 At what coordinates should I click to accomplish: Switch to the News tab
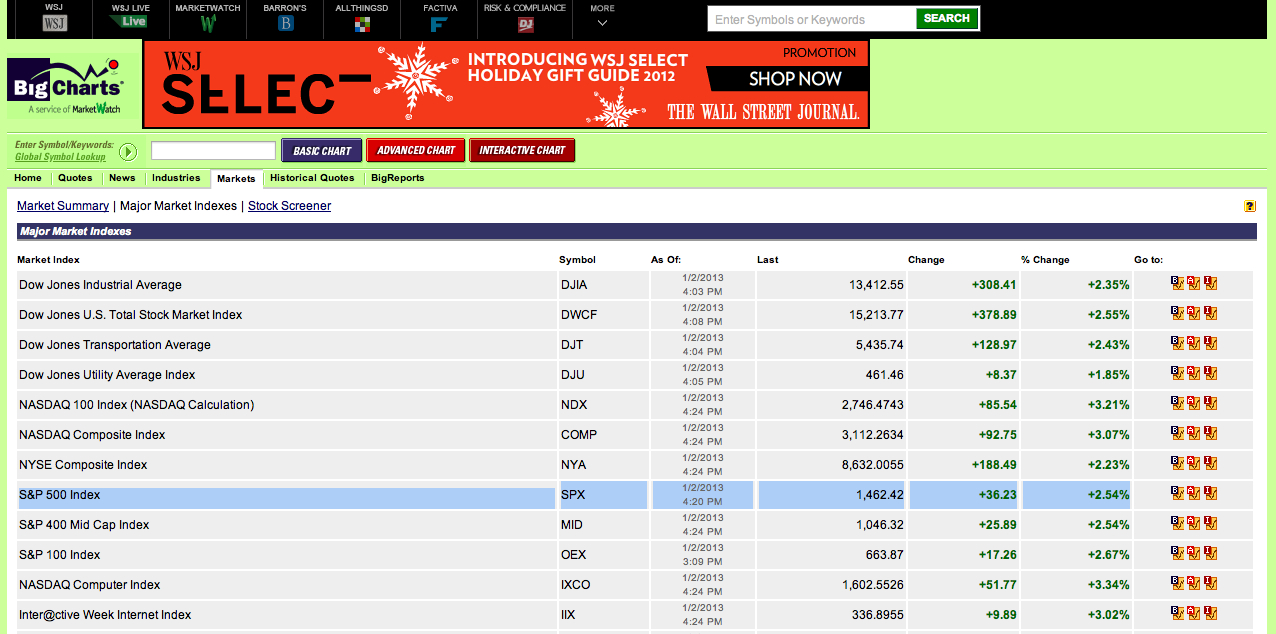pos(122,178)
